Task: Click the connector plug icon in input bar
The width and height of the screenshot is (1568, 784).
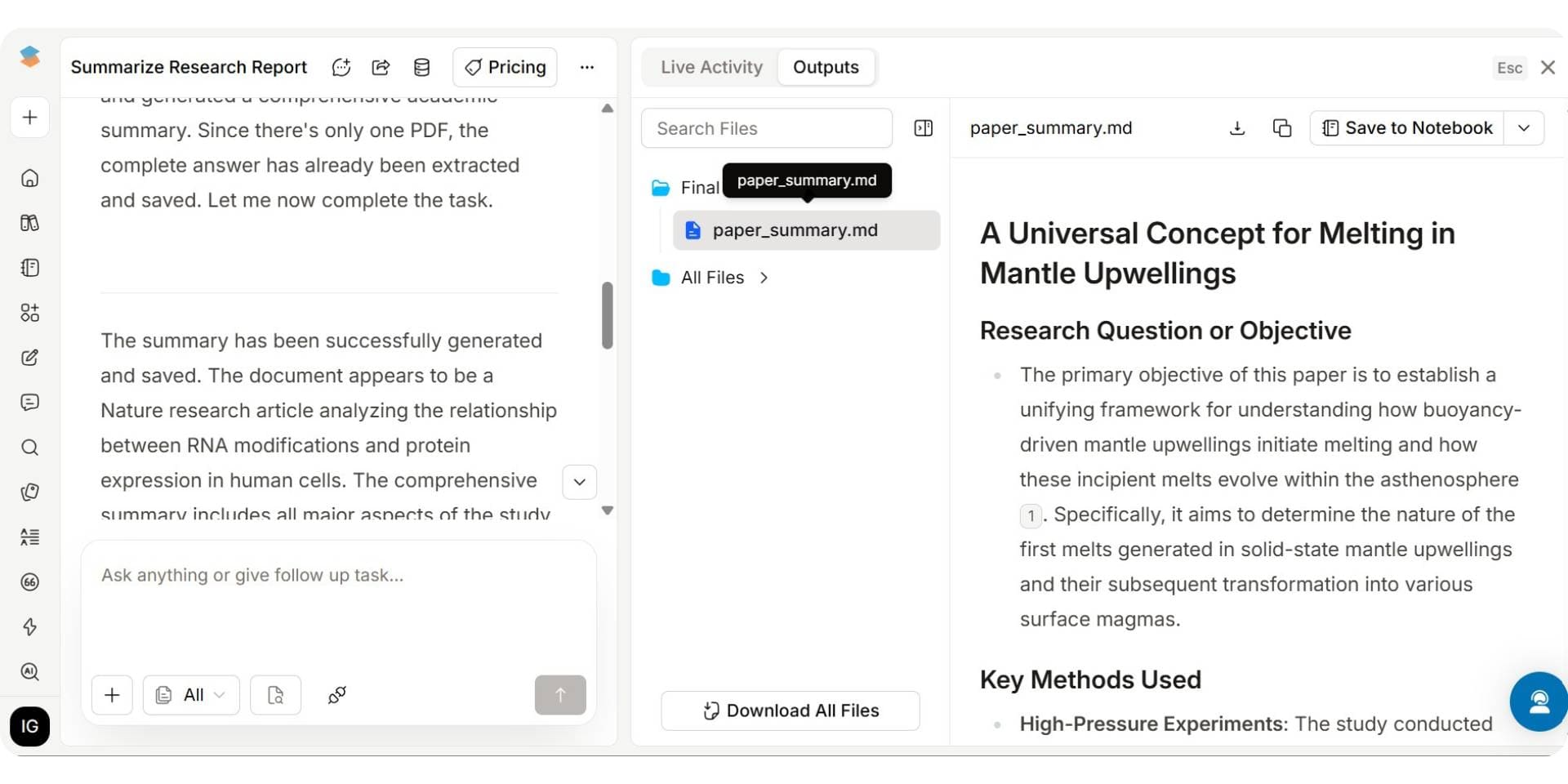Action: [336, 695]
